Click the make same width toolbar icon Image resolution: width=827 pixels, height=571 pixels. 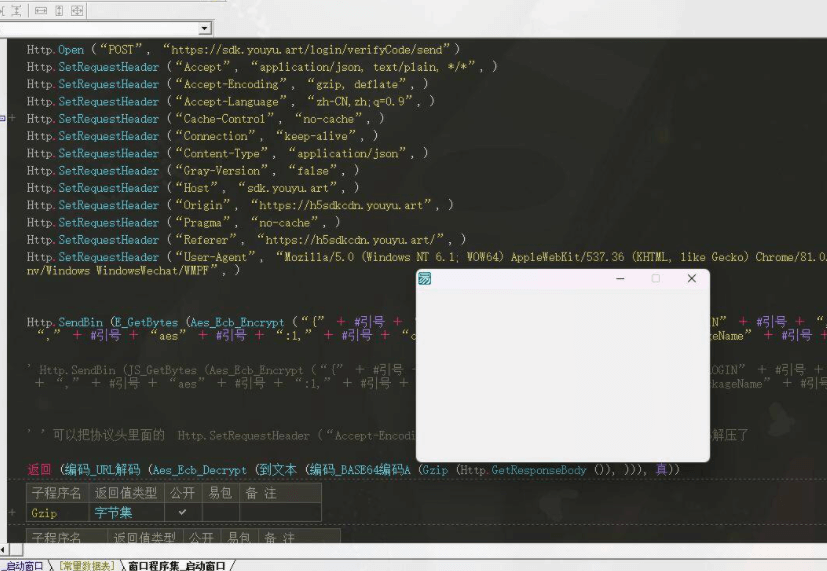pyautogui.click(x=41, y=11)
